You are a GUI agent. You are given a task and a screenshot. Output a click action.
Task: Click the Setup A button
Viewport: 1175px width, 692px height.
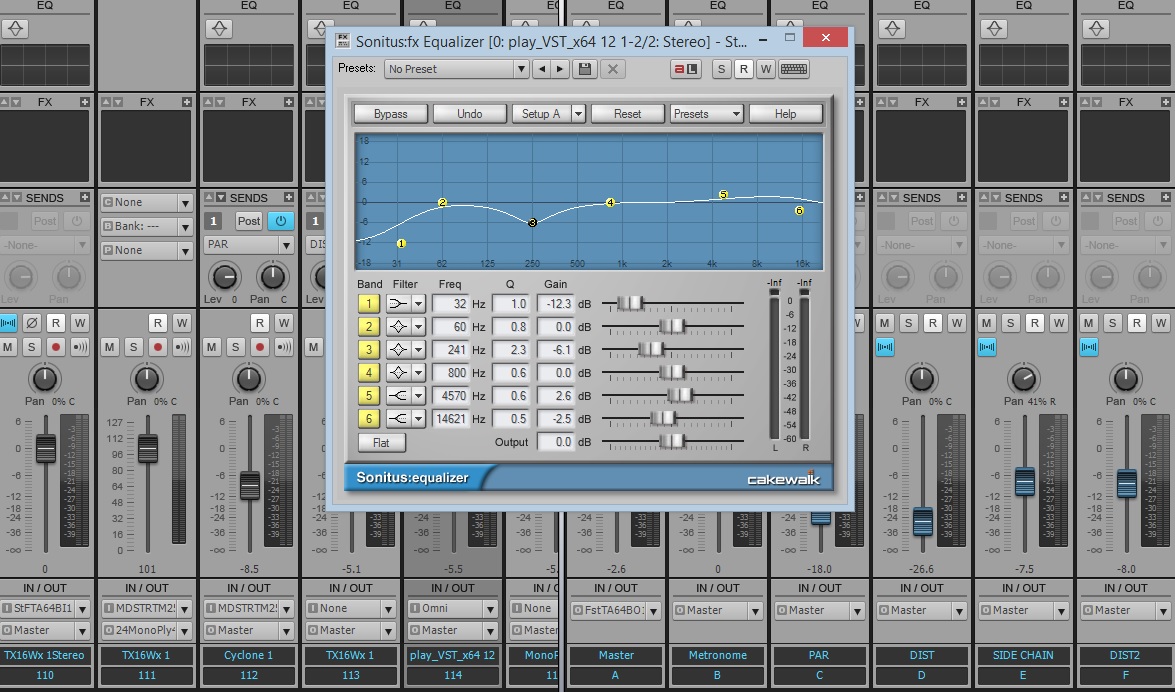pyautogui.click(x=541, y=114)
